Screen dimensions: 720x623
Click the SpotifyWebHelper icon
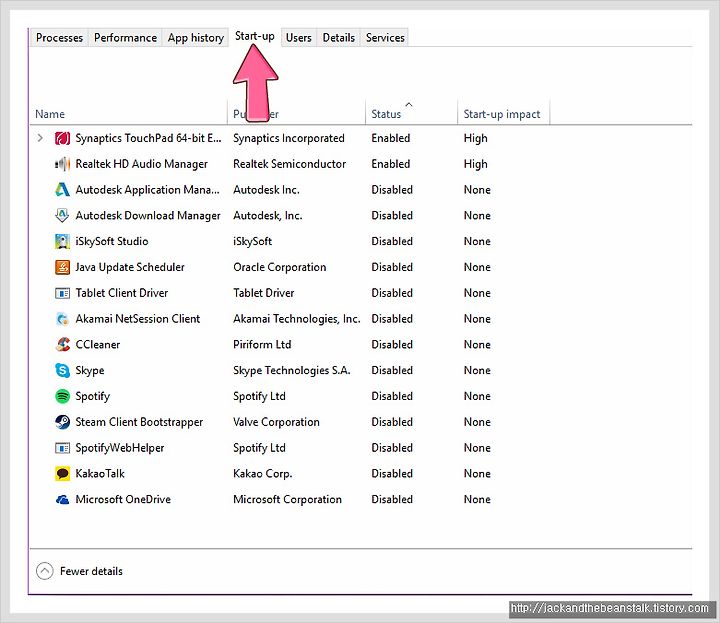62,448
